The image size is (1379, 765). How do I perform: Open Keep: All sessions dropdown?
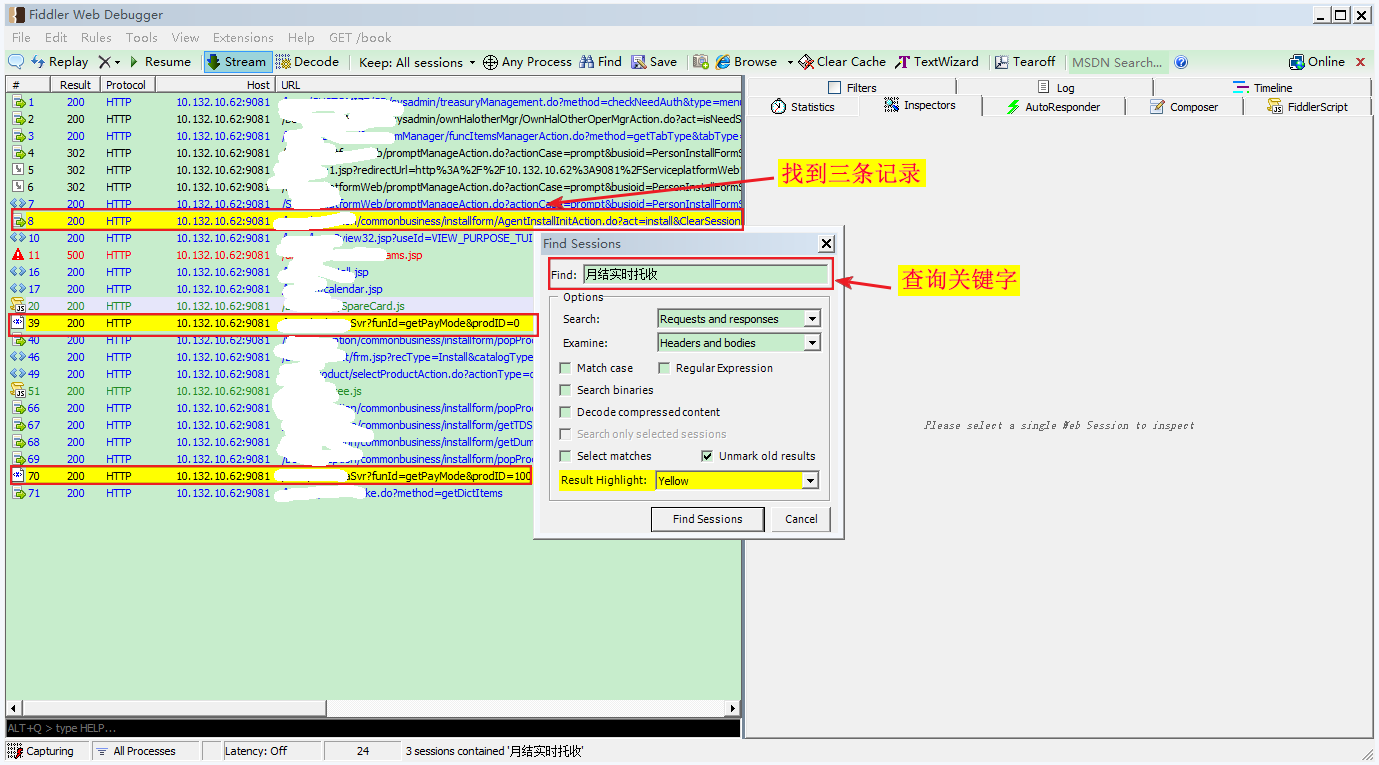(418, 62)
